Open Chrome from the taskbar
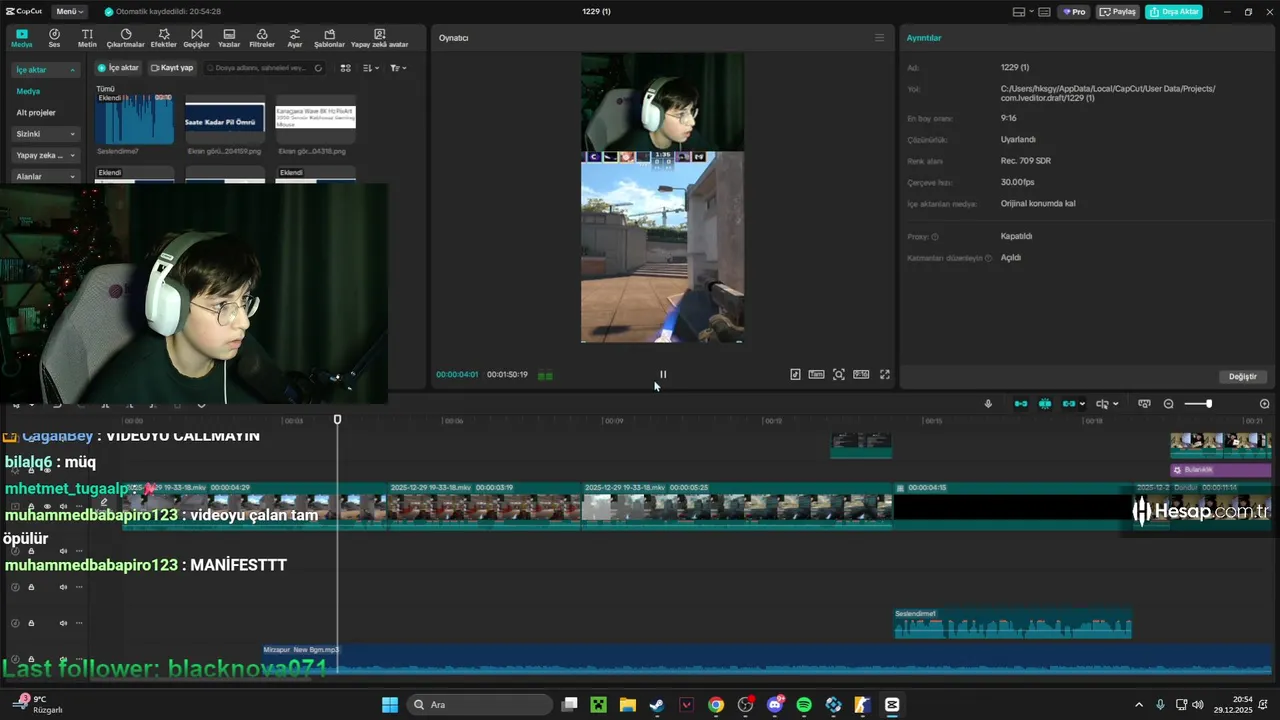Screen dimensions: 1280x720 pyautogui.click(x=716, y=705)
